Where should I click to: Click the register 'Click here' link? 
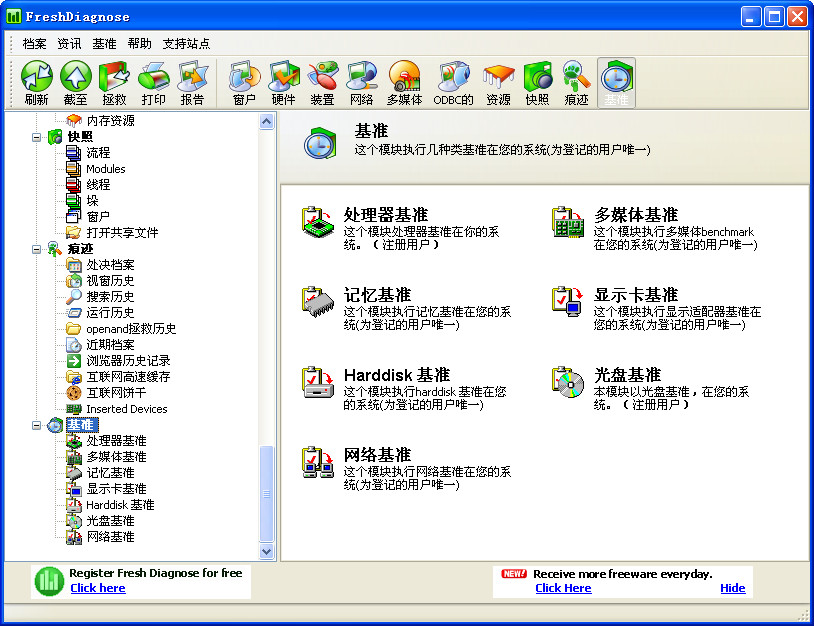(98, 588)
